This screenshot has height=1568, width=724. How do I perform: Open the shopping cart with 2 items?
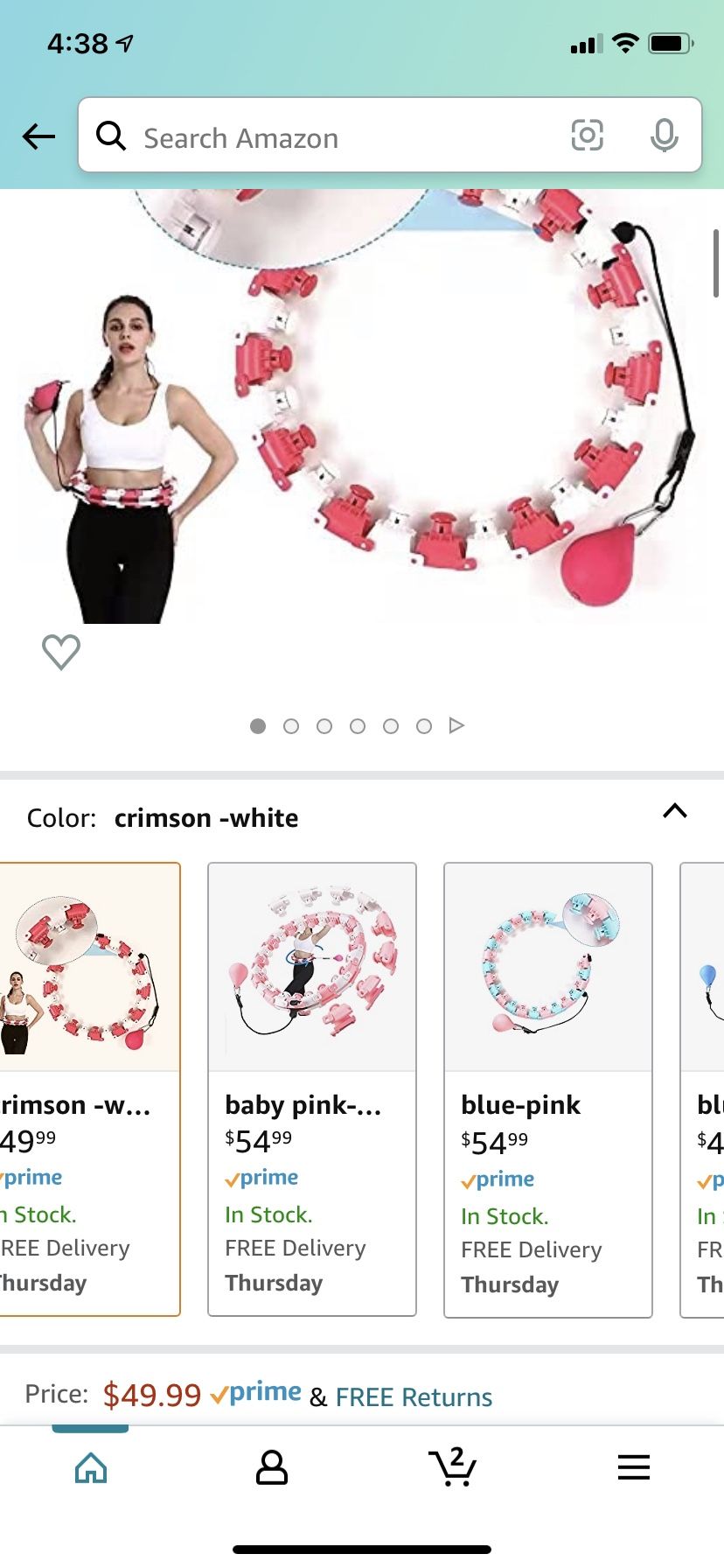pyautogui.click(x=453, y=1466)
